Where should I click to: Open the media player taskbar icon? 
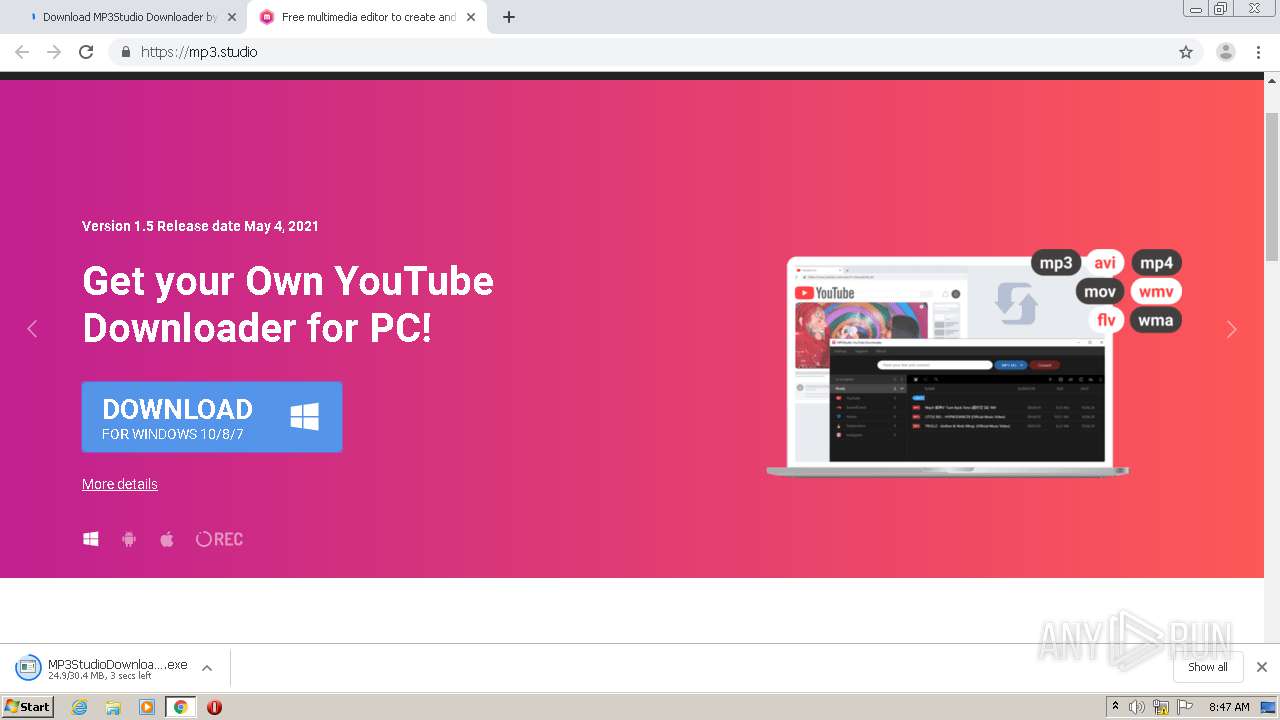click(x=147, y=707)
